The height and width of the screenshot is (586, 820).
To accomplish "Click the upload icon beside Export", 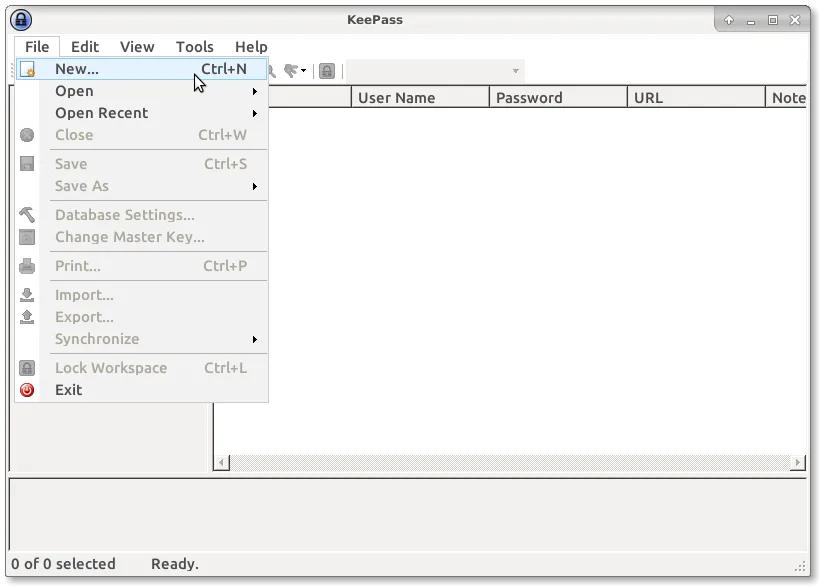I will [27, 317].
